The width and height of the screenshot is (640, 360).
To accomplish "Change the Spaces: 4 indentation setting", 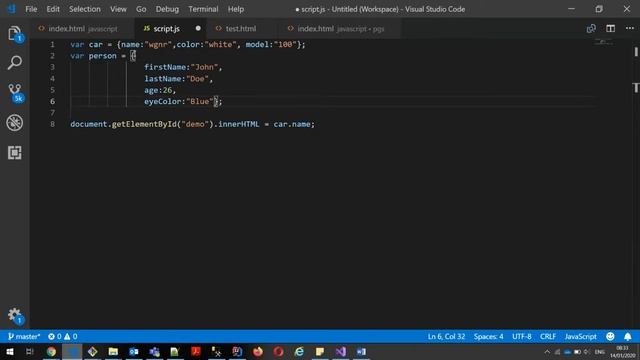I will 488,336.
